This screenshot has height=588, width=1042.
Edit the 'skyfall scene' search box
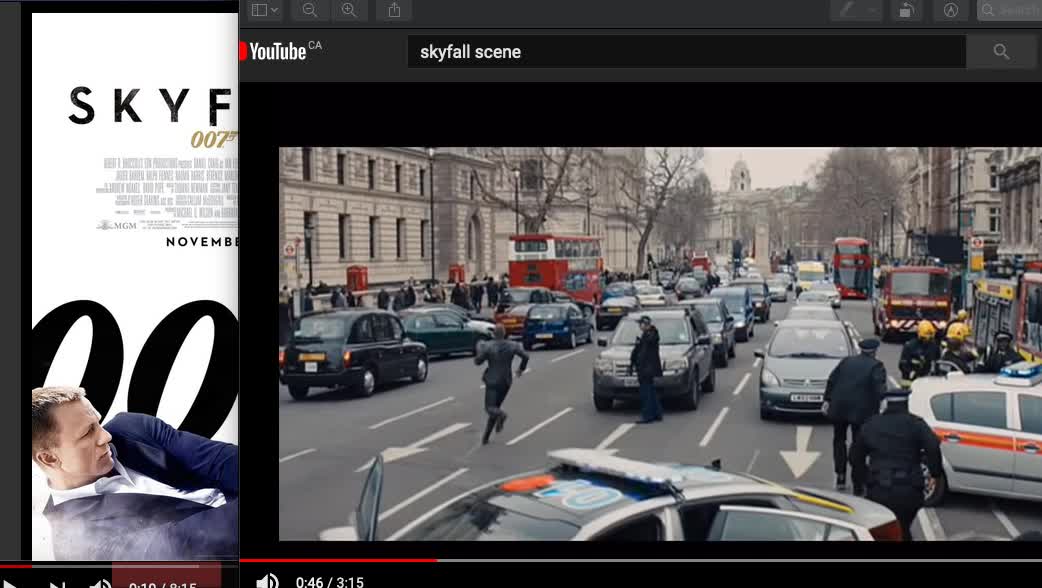(x=686, y=52)
